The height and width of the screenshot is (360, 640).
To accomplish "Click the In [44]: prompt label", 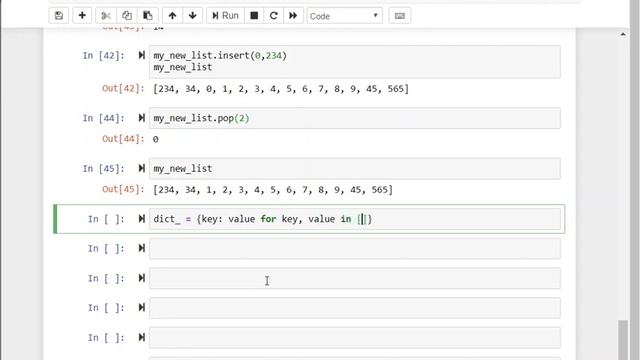I will click(x=104, y=118).
